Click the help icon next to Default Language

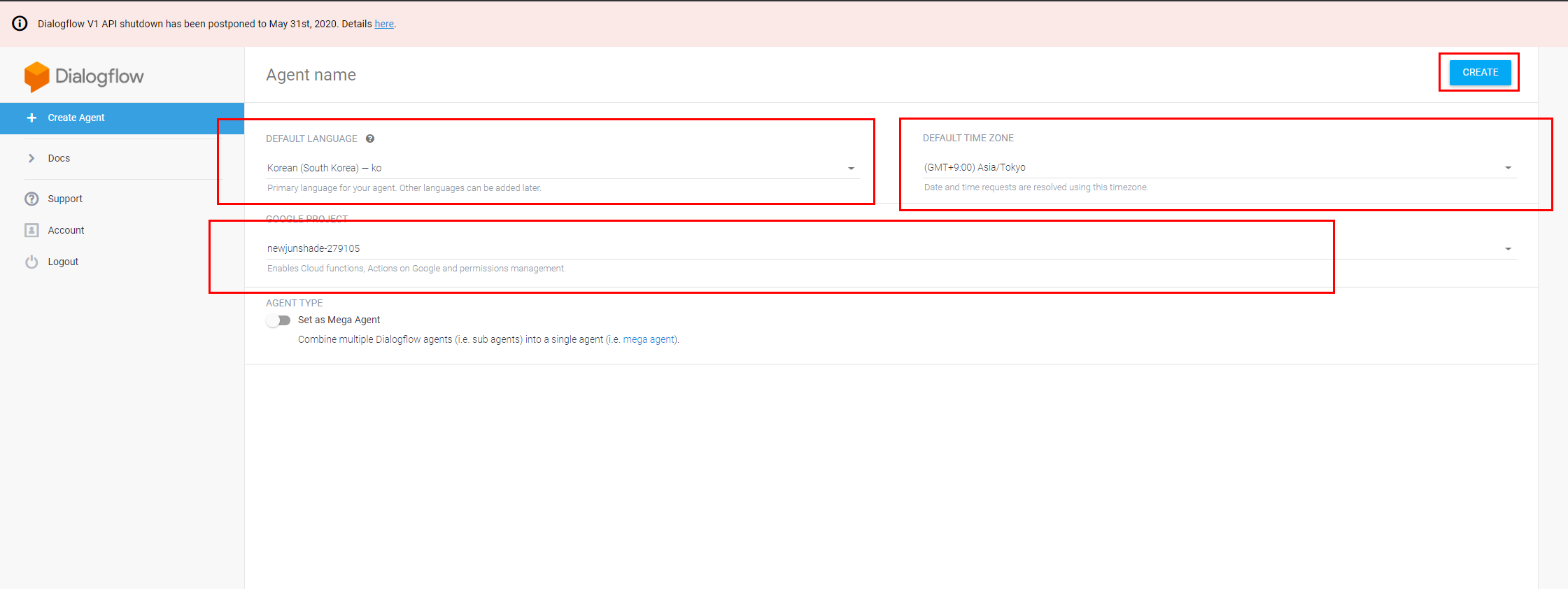click(370, 139)
